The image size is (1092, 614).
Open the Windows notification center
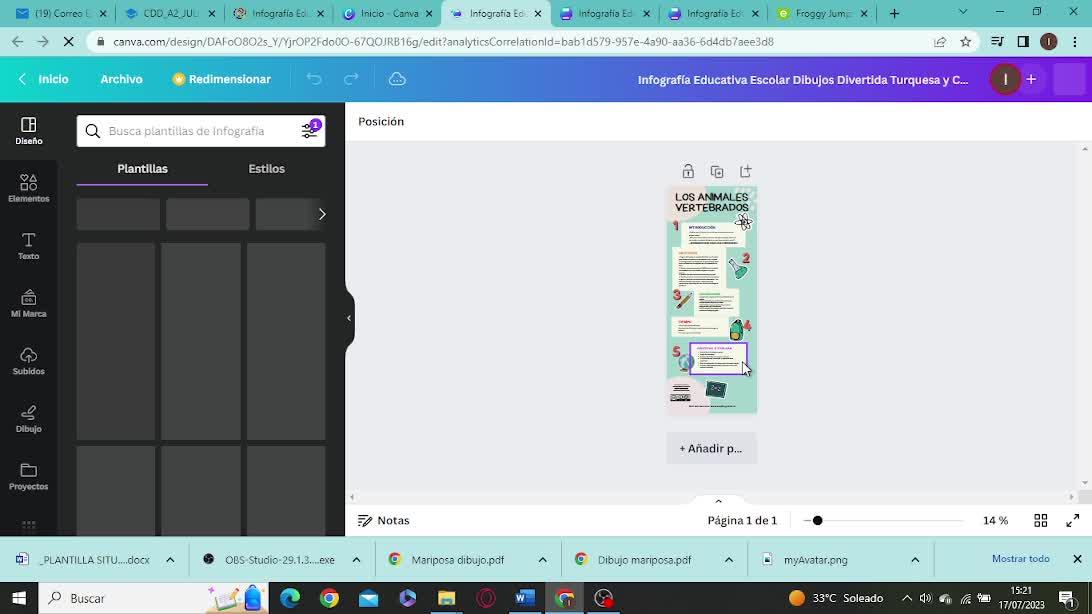point(1068,598)
